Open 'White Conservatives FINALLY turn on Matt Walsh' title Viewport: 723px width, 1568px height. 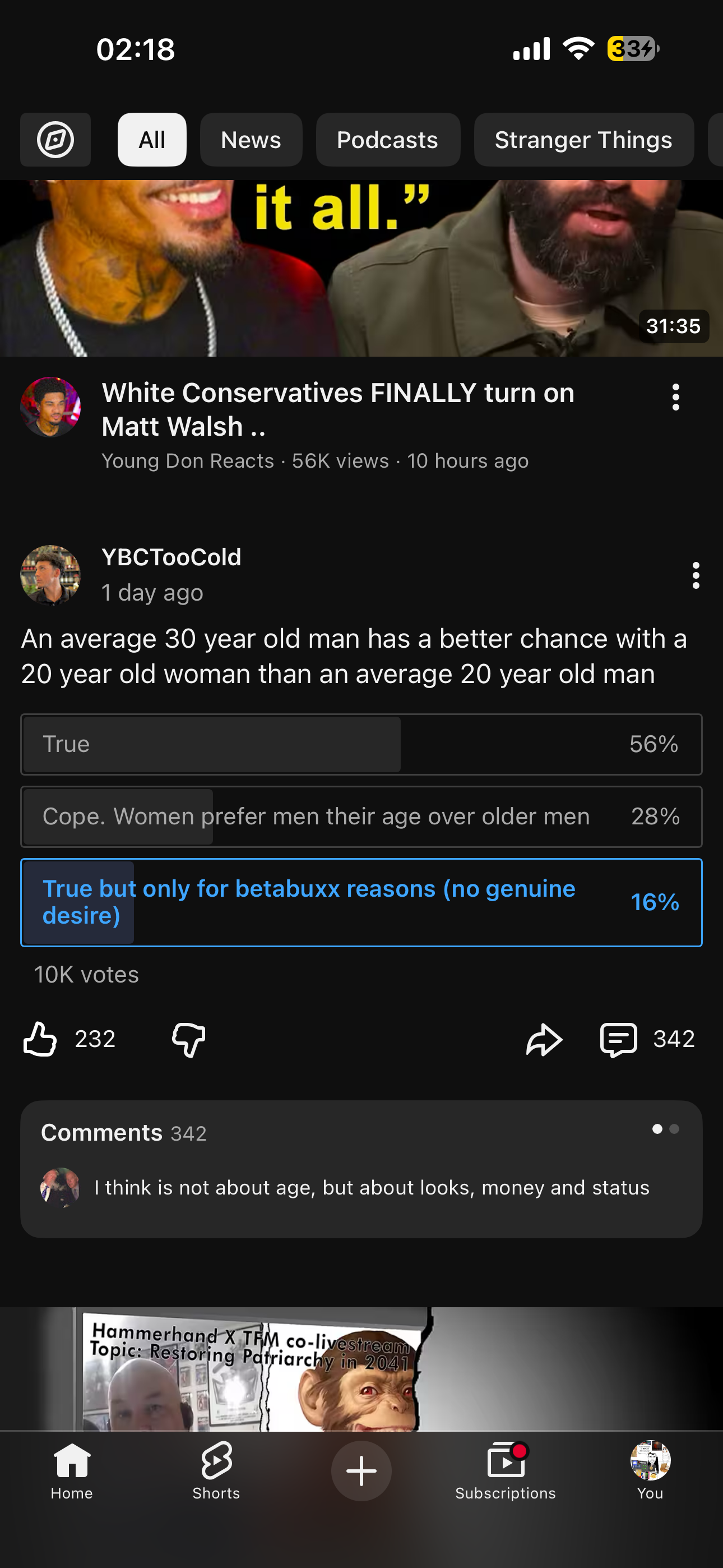point(338,409)
